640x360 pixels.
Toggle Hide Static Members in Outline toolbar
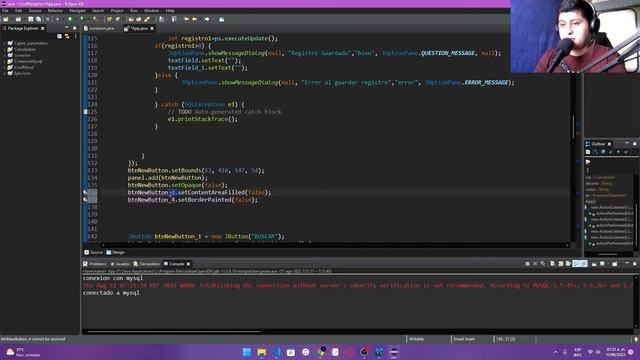pyautogui.click(x=611, y=152)
